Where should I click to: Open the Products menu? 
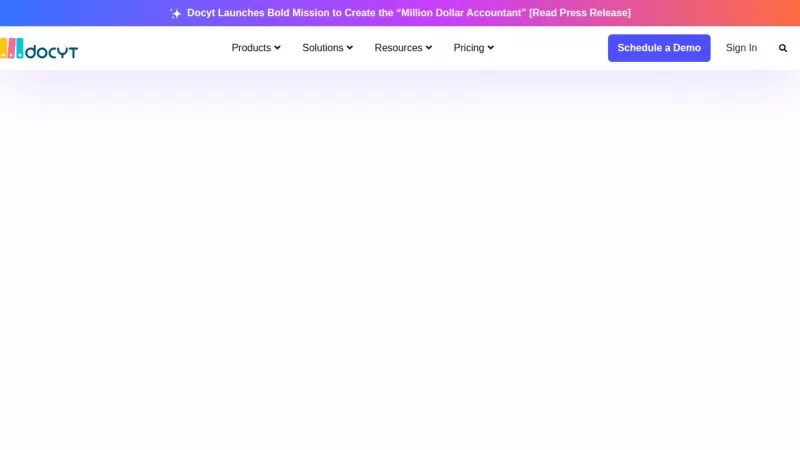251,48
